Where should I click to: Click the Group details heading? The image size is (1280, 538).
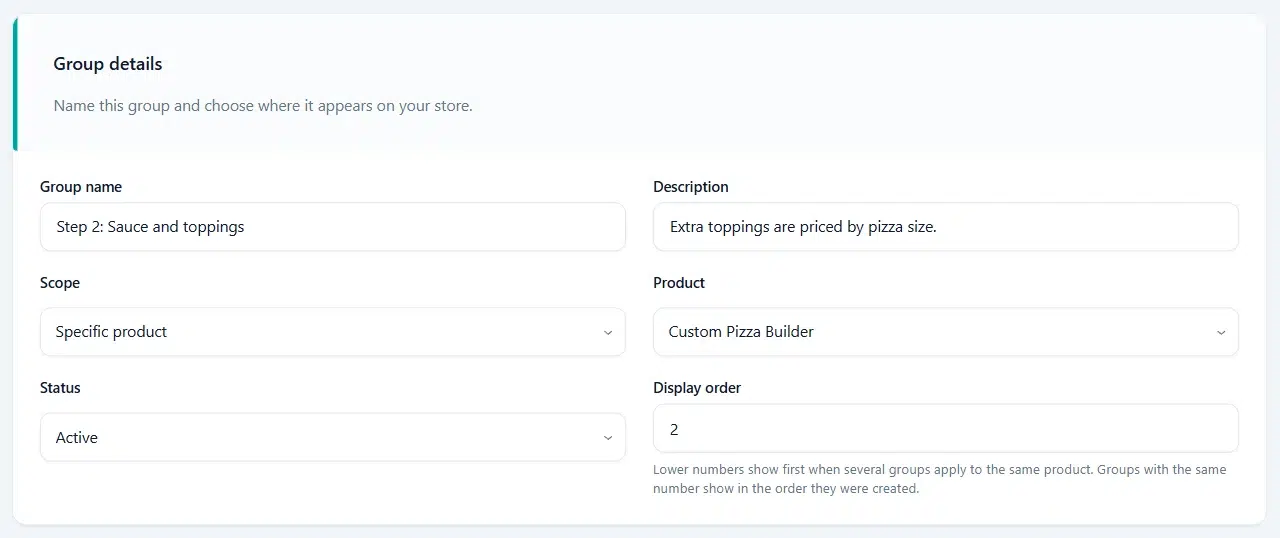coord(108,64)
